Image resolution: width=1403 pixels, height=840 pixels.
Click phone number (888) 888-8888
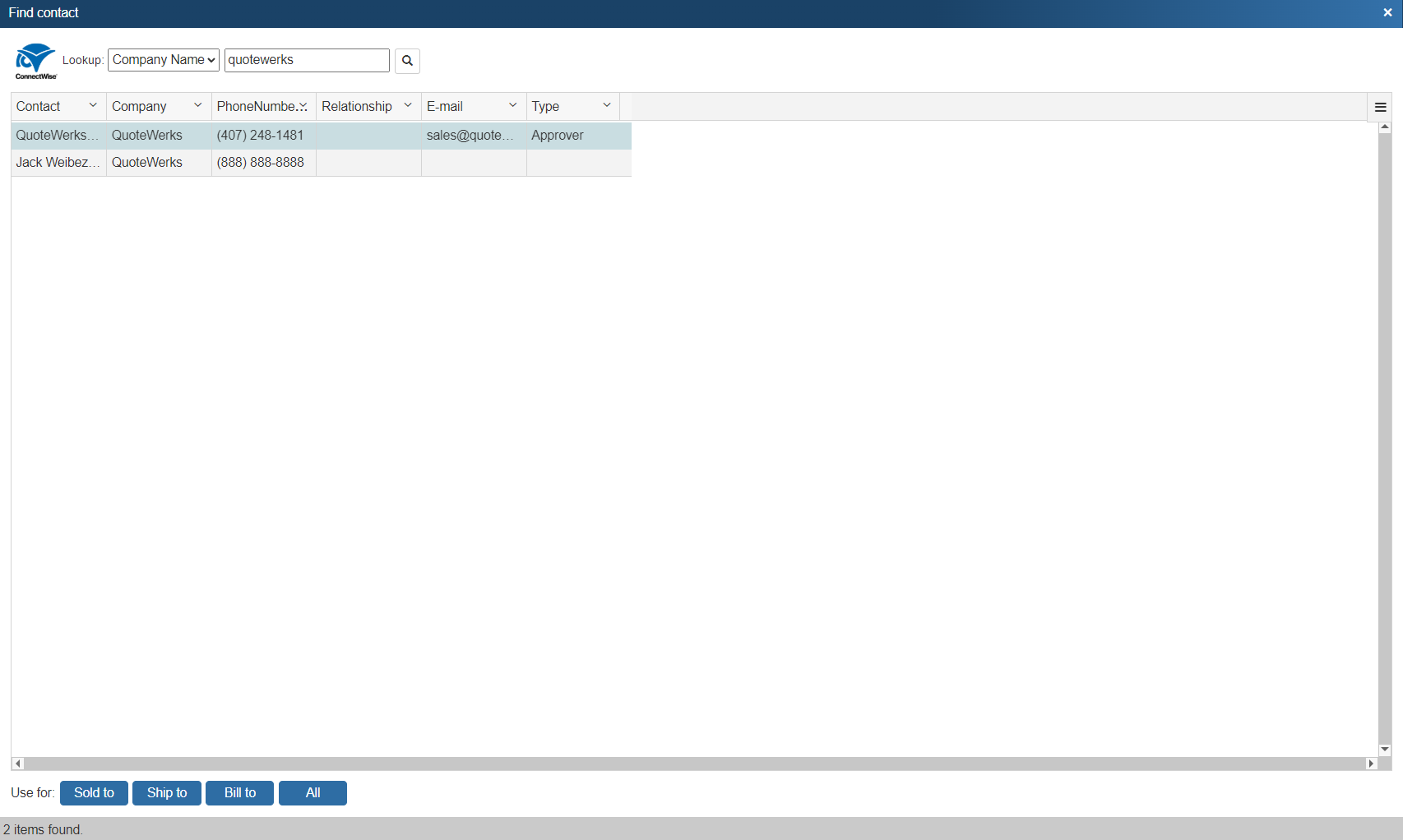point(261,163)
